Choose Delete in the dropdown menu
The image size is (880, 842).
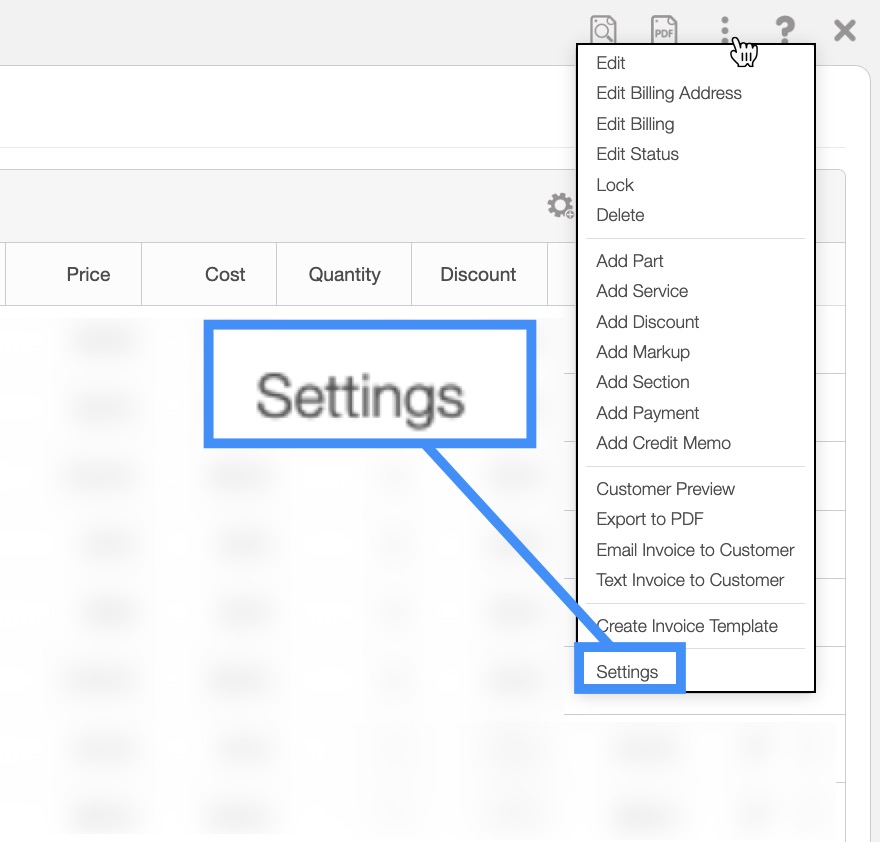(620, 215)
